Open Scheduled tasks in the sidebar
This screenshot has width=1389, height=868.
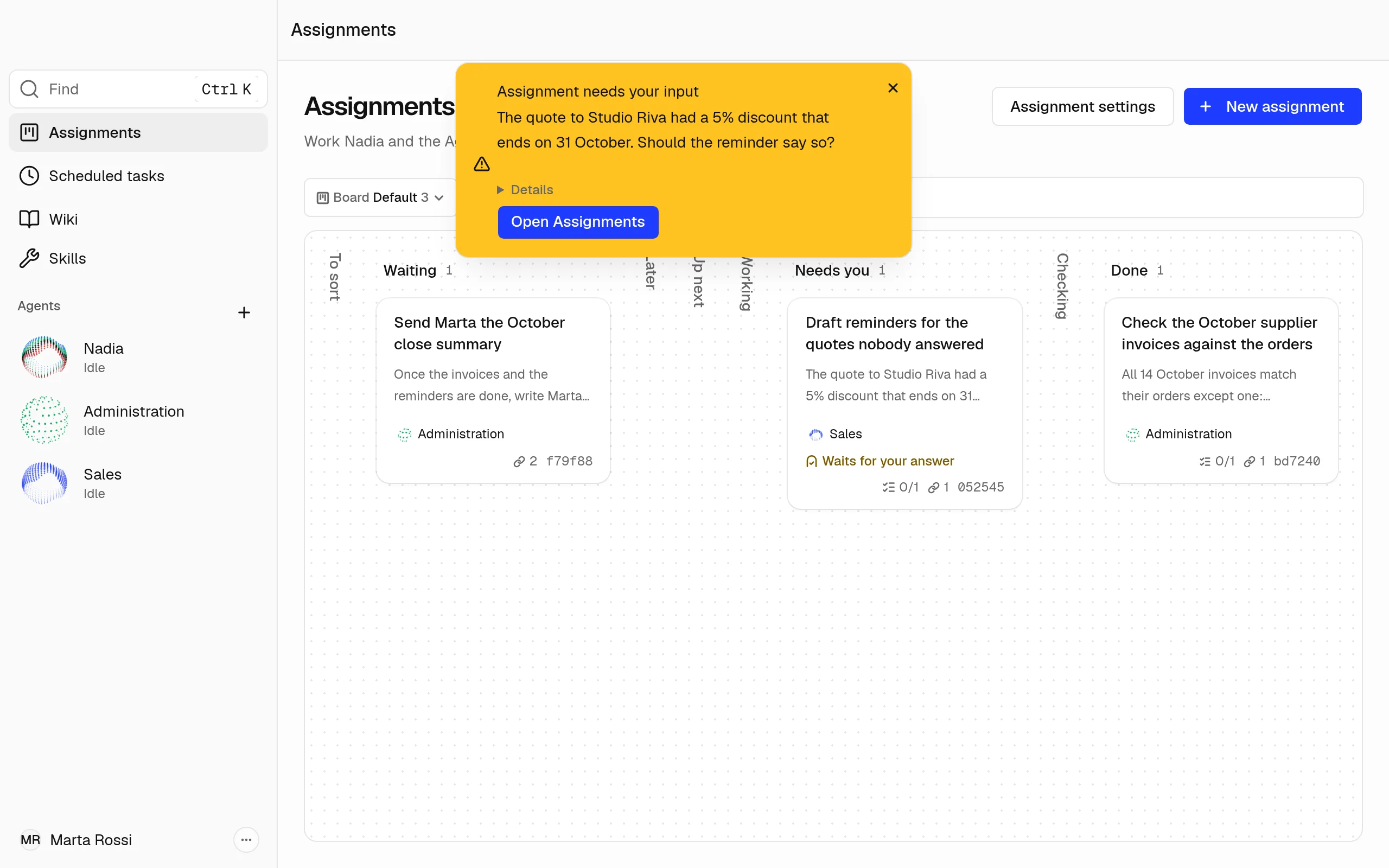pyautogui.click(x=138, y=176)
